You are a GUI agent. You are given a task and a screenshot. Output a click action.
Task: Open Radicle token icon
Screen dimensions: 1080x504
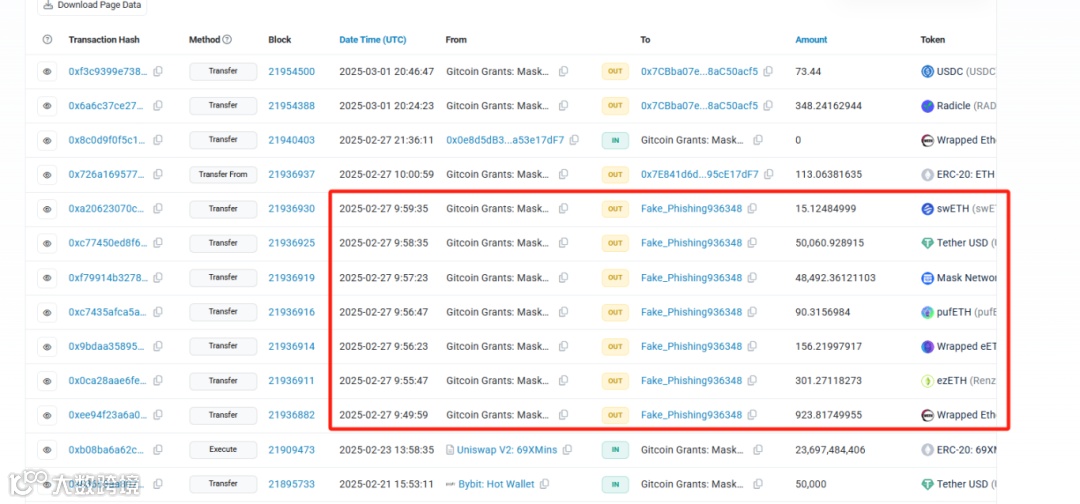click(x=927, y=106)
